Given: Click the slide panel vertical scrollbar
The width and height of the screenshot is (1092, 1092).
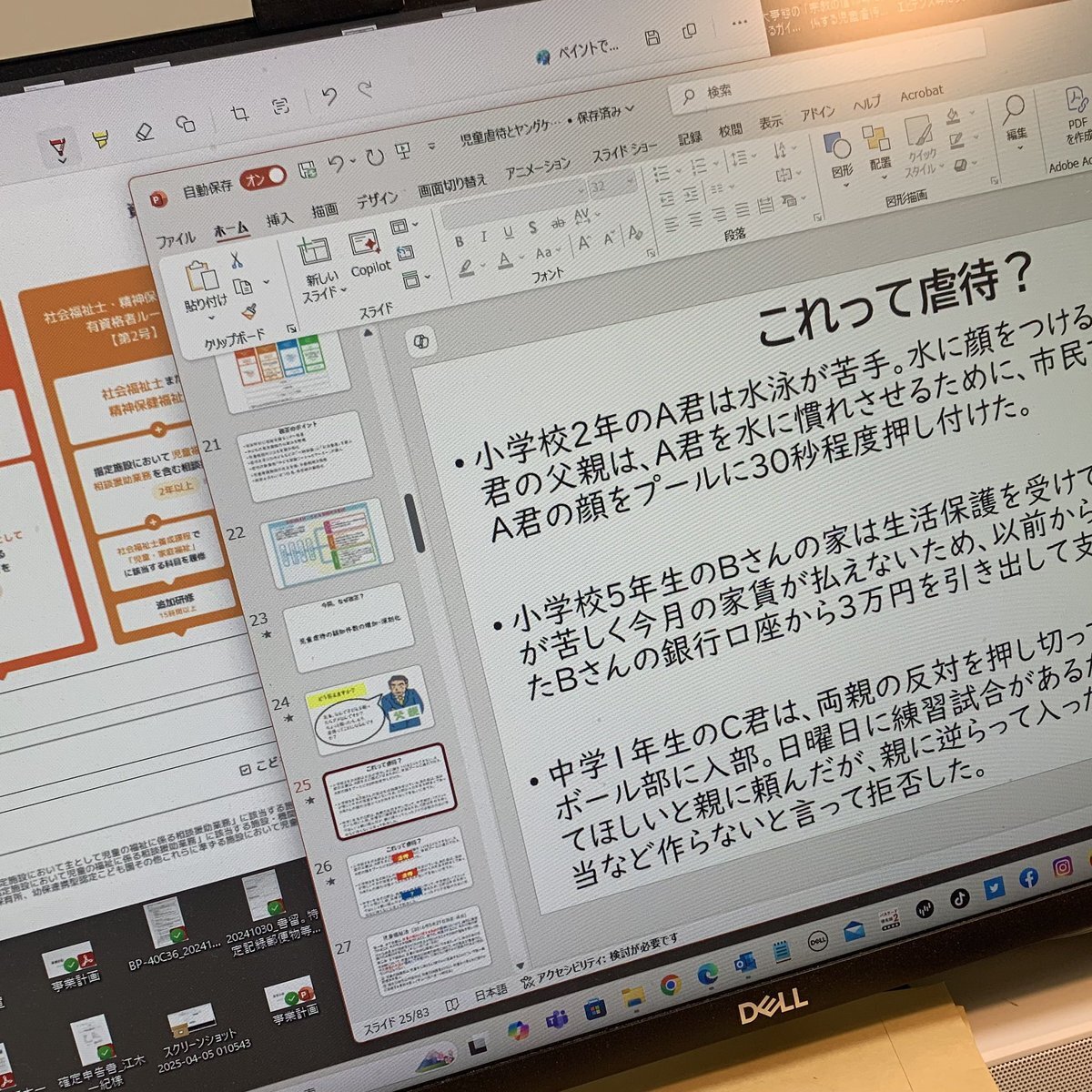Looking at the screenshot, I should pyautogui.click(x=417, y=521).
